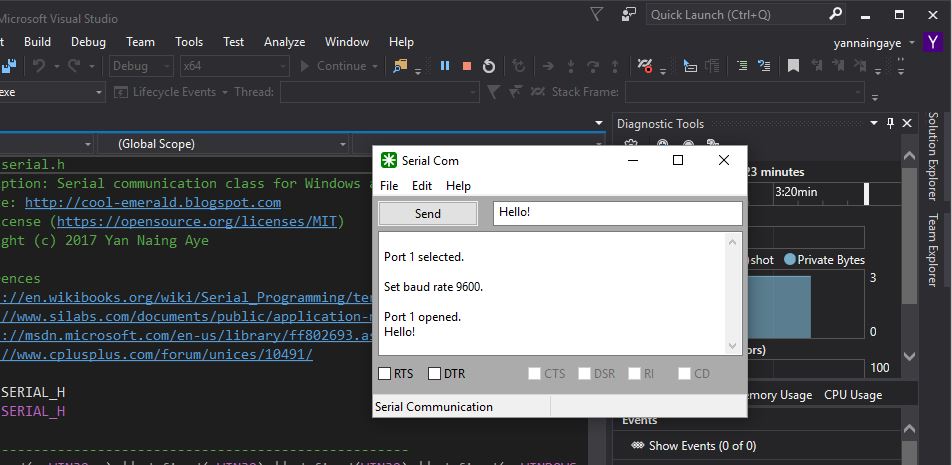952x465 pixels.
Task: Expand the Lifecycle Events dropdown arrow
Action: point(225,92)
